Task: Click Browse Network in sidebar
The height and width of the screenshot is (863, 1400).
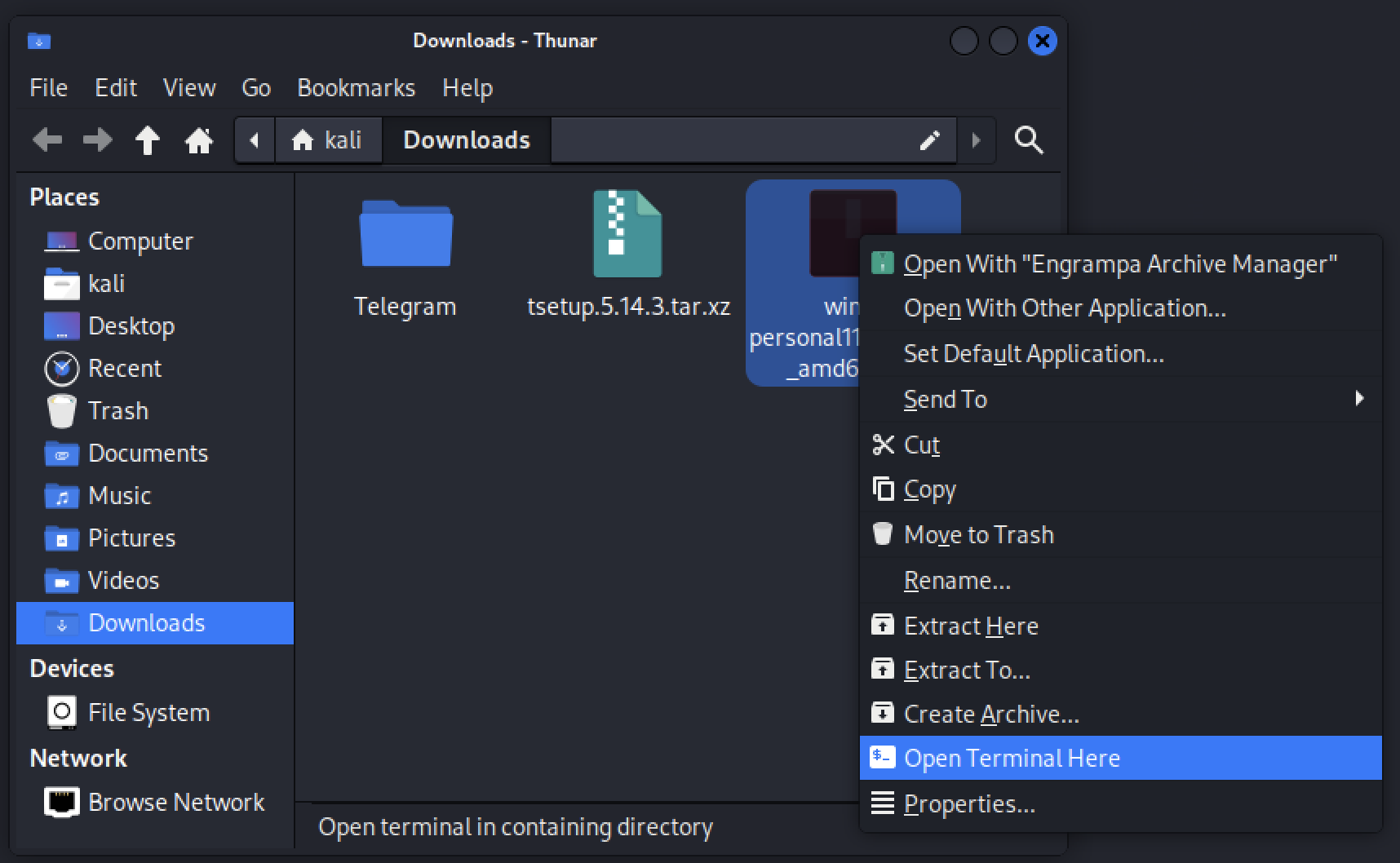Action: (155, 803)
